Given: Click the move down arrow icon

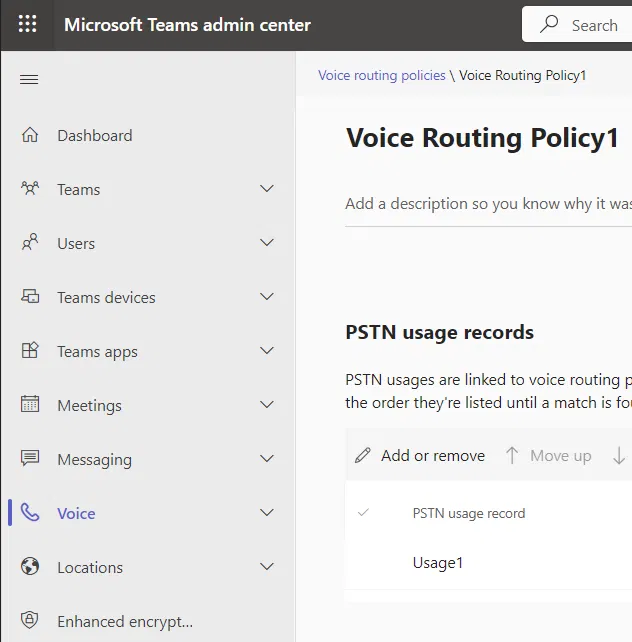Looking at the screenshot, I should 618,455.
